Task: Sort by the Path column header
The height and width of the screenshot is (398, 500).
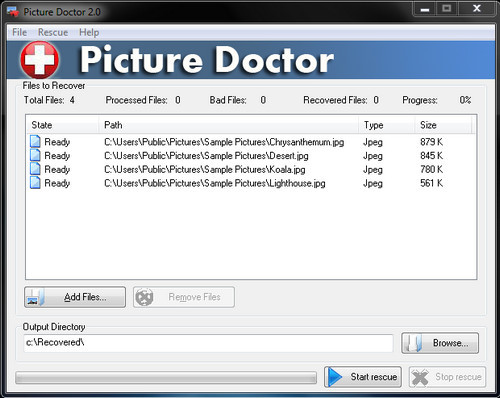Action: click(229, 125)
